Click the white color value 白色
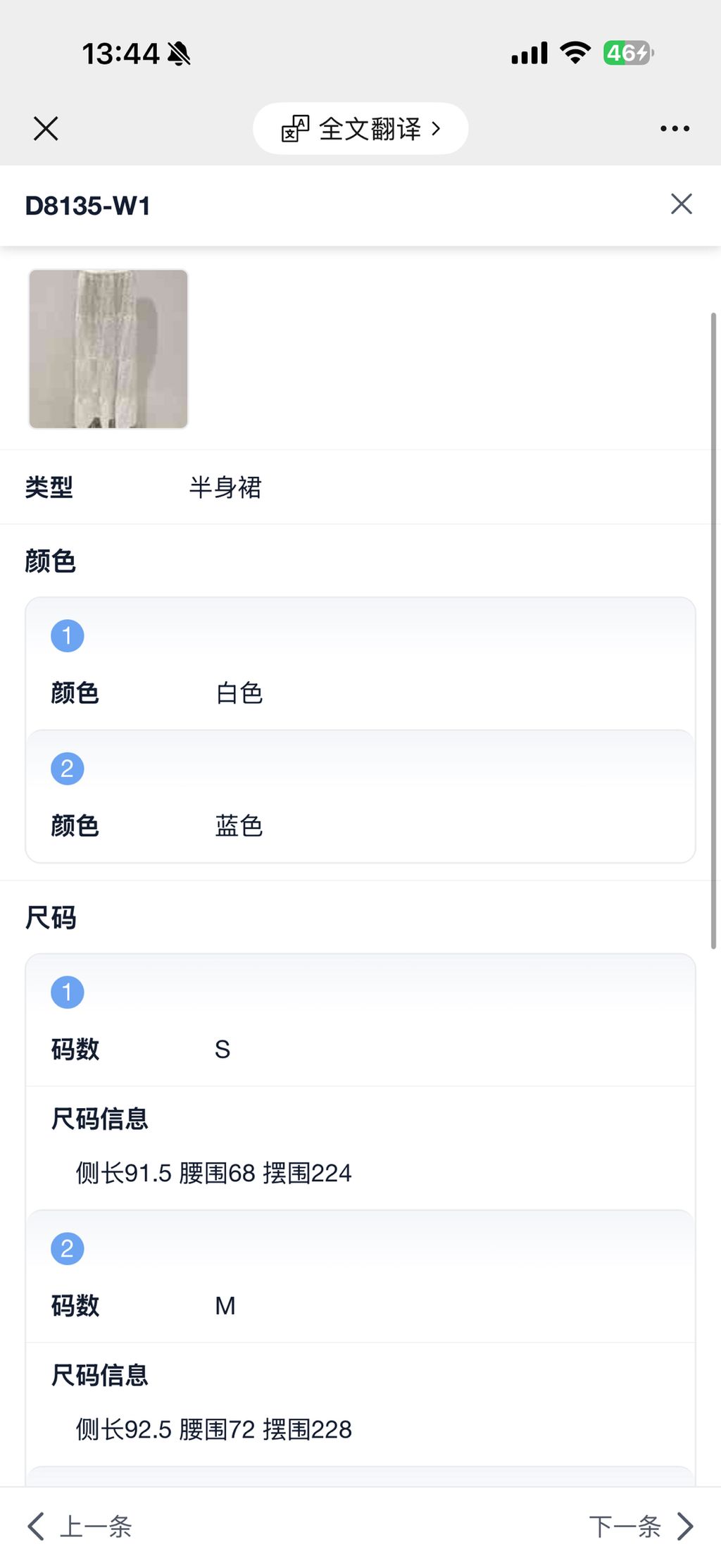721x1568 pixels. pyautogui.click(x=239, y=693)
